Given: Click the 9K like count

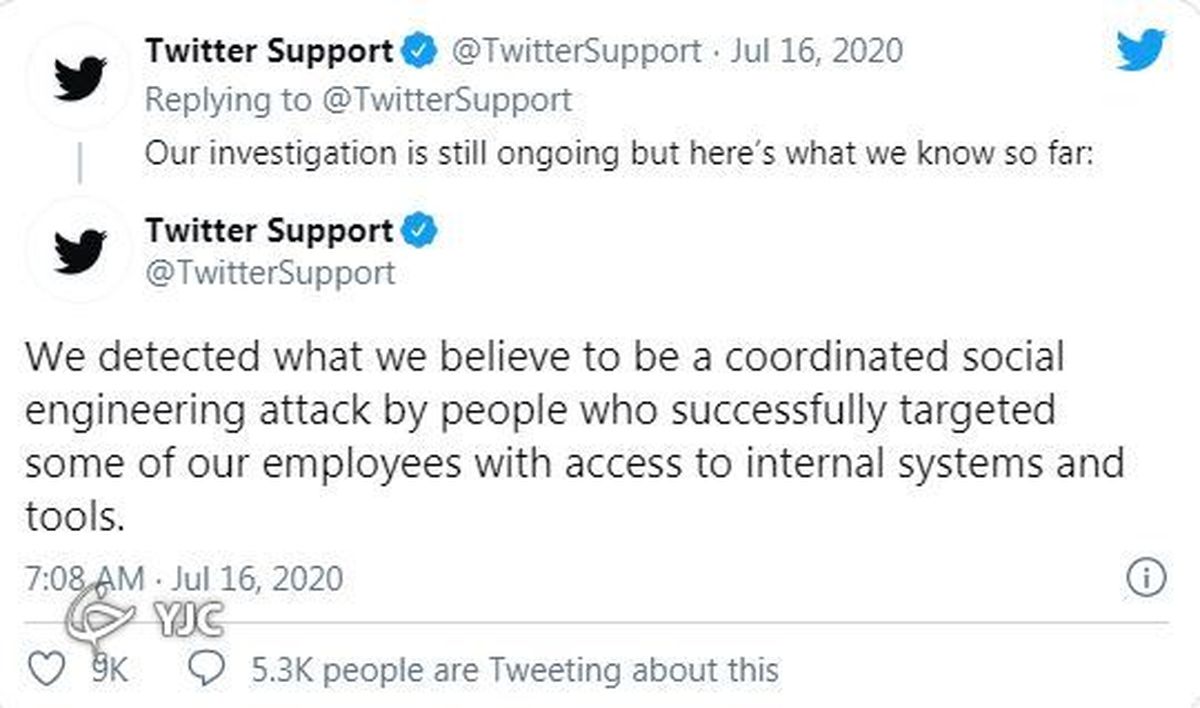Looking at the screenshot, I should 108,668.
